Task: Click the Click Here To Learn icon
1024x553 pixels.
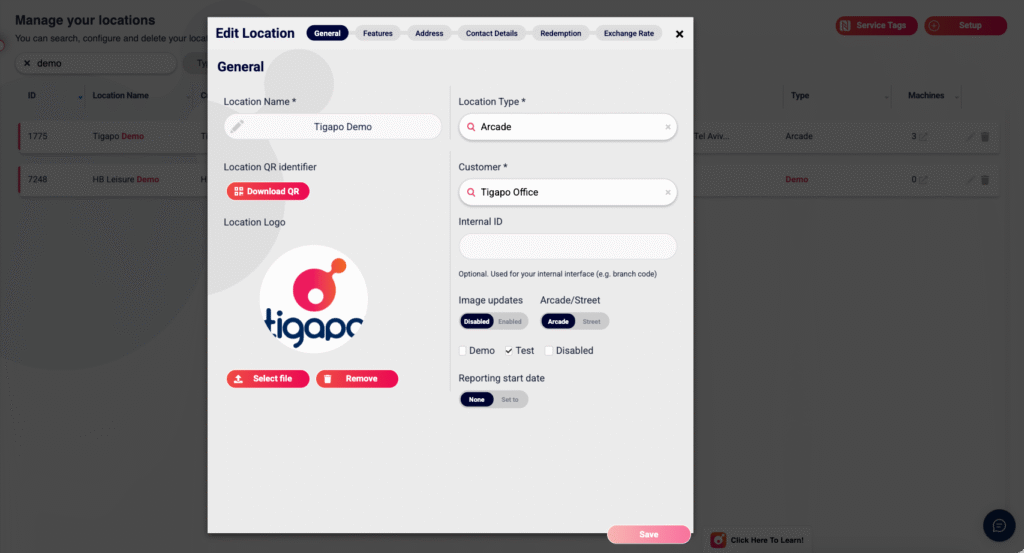Action: [718, 540]
